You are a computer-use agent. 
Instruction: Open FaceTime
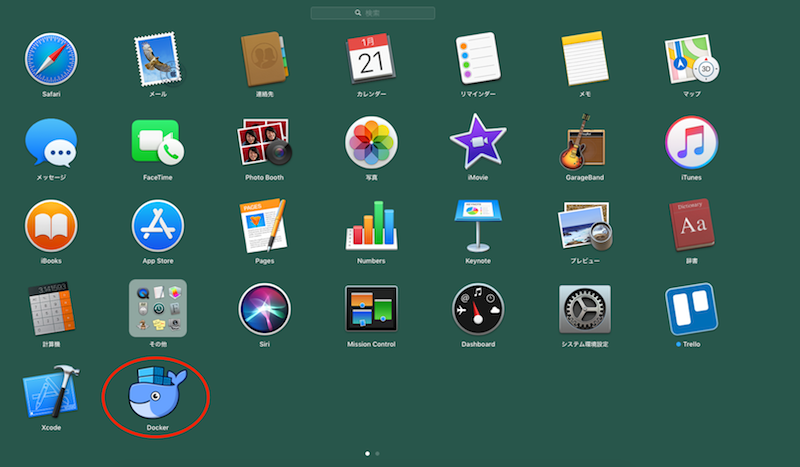[158, 143]
